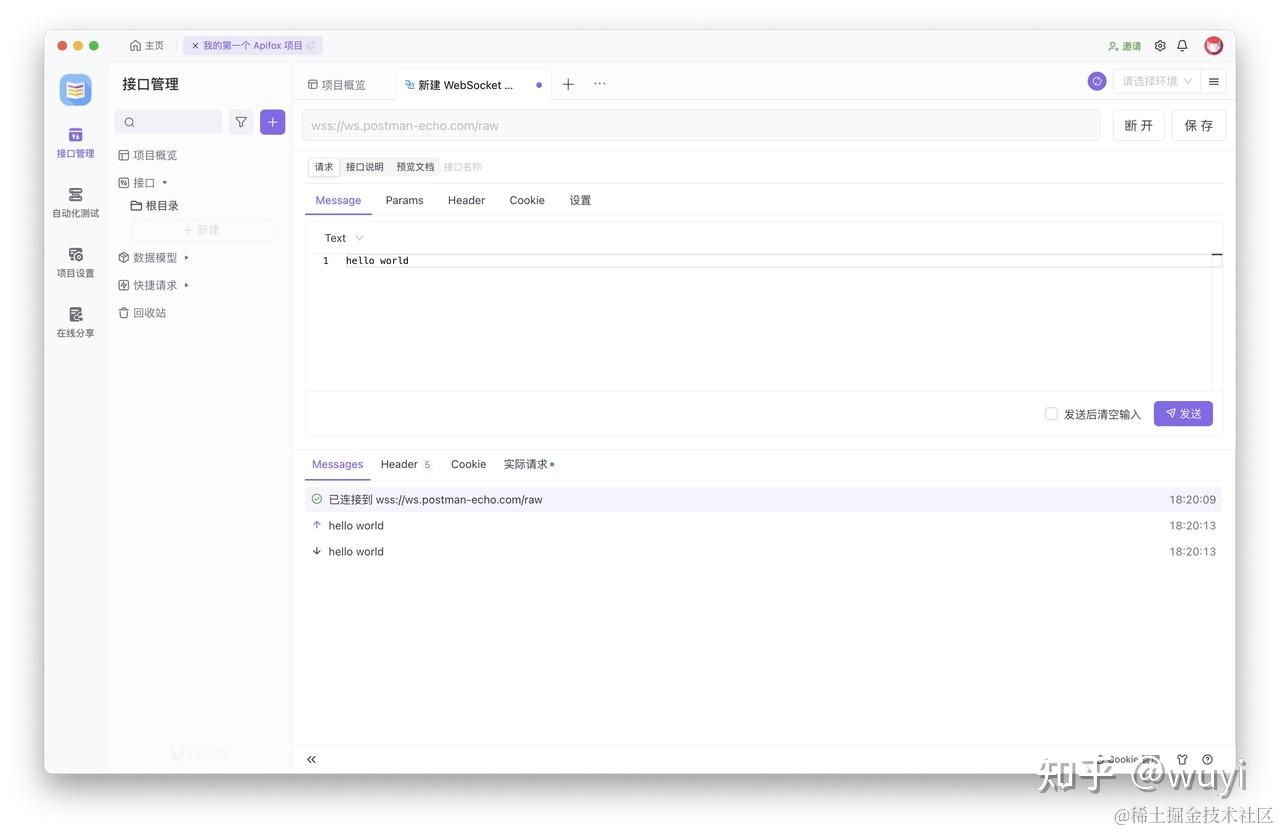Click the 邀请 invite link
Screen dimensions: 1280x832
(1125, 46)
